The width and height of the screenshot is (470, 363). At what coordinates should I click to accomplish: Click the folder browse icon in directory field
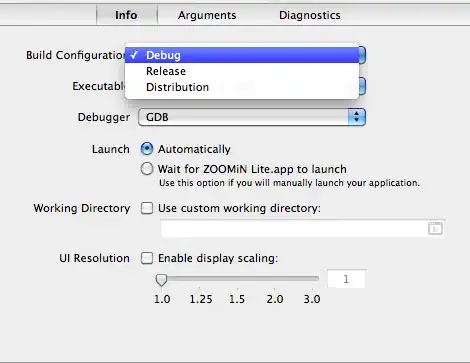435,228
